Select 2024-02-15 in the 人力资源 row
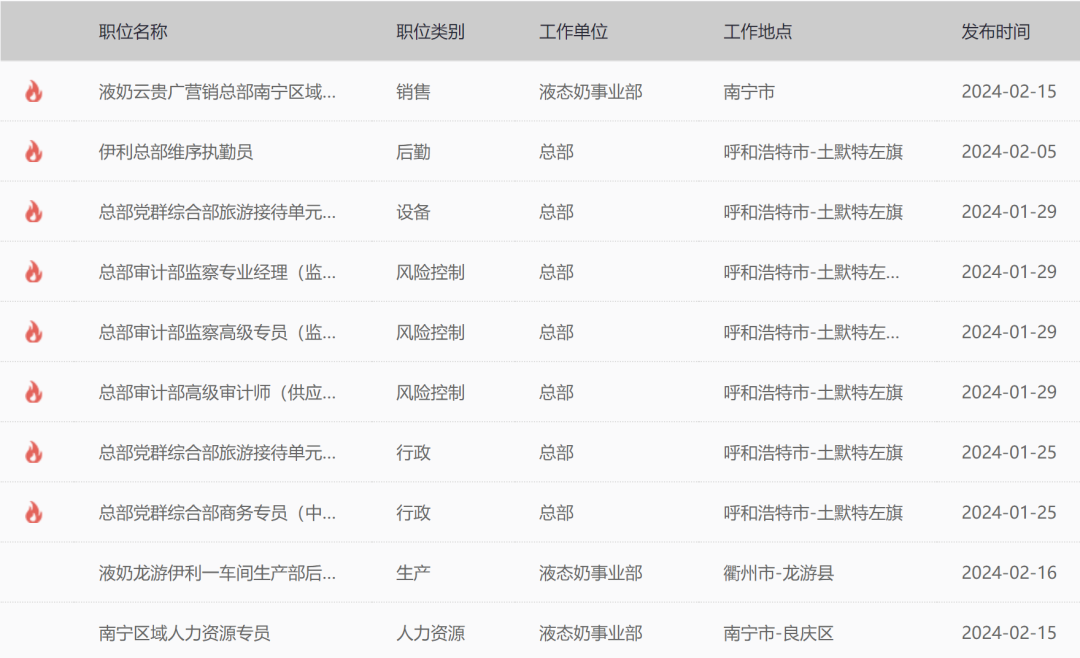This screenshot has width=1080, height=658. [1009, 633]
